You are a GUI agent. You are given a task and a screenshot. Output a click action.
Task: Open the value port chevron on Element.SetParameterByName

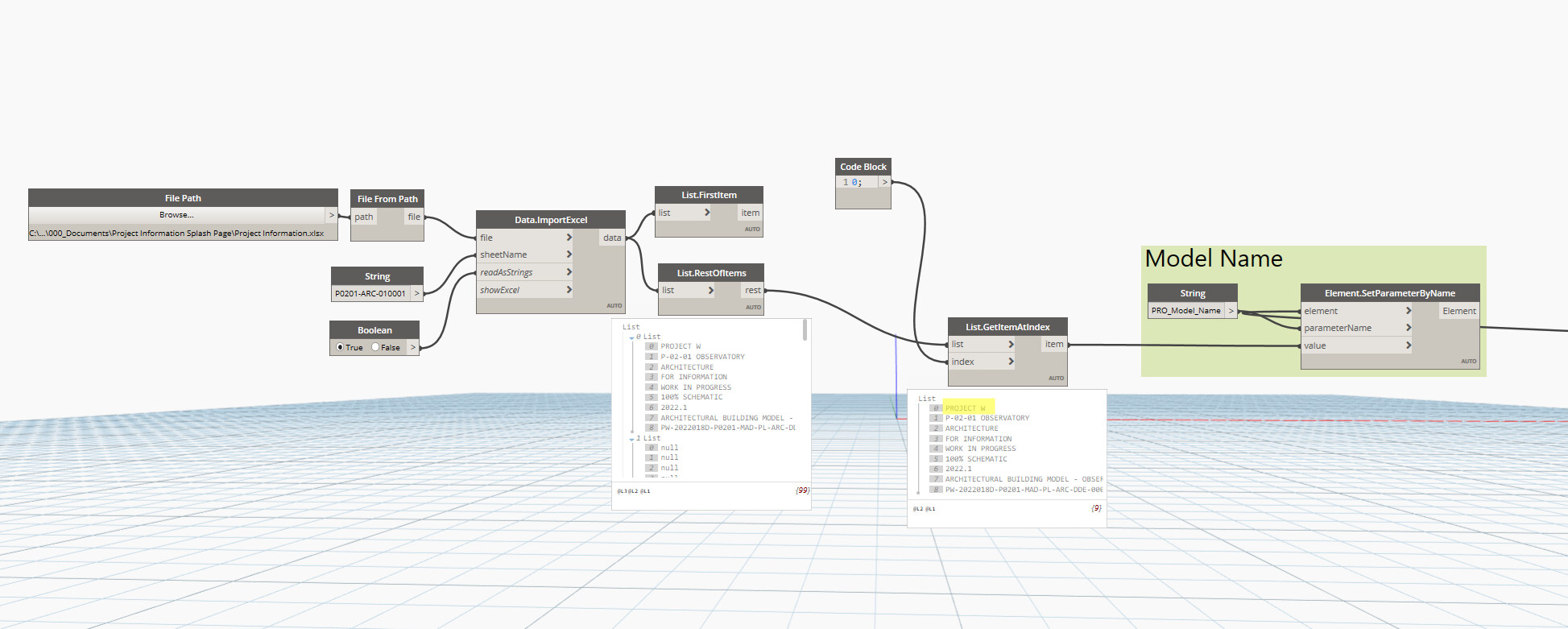pyautogui.click(x=1409, y=346)
